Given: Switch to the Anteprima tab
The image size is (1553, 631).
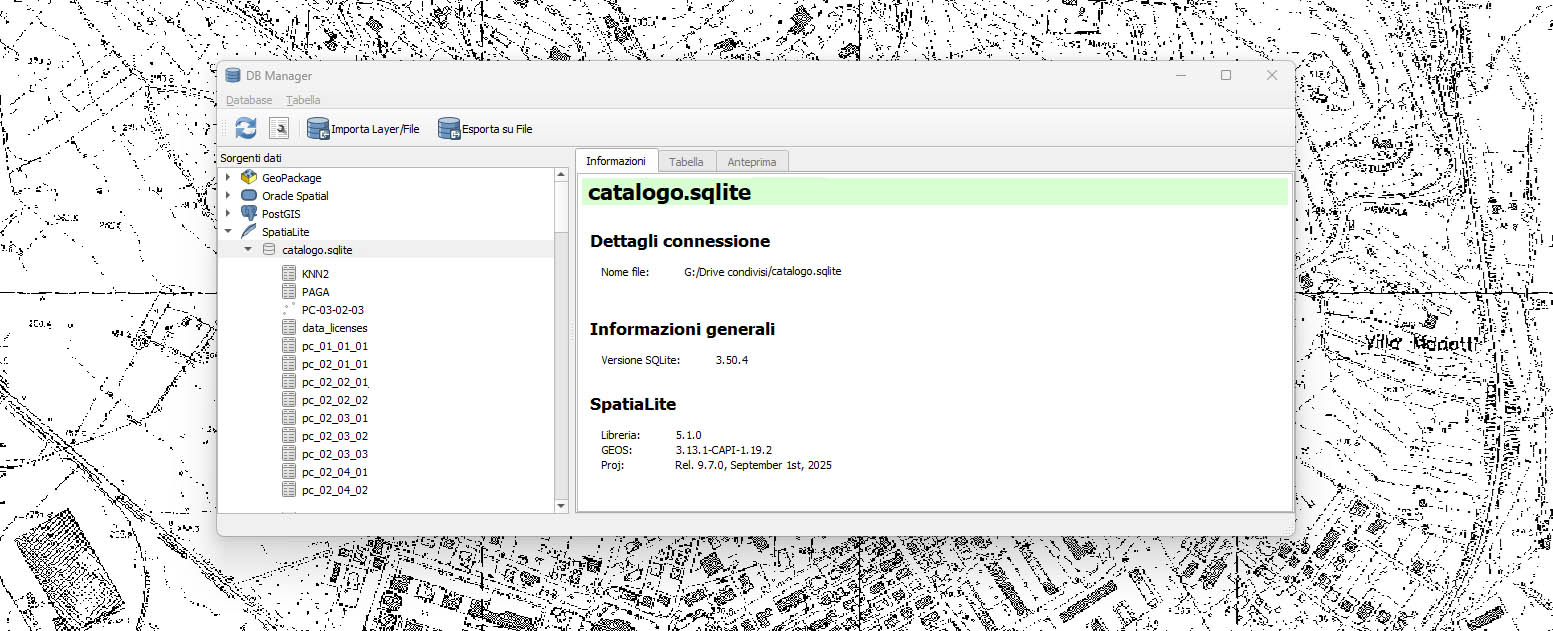Looking at the screenshot, I should (x=752, y=161).
